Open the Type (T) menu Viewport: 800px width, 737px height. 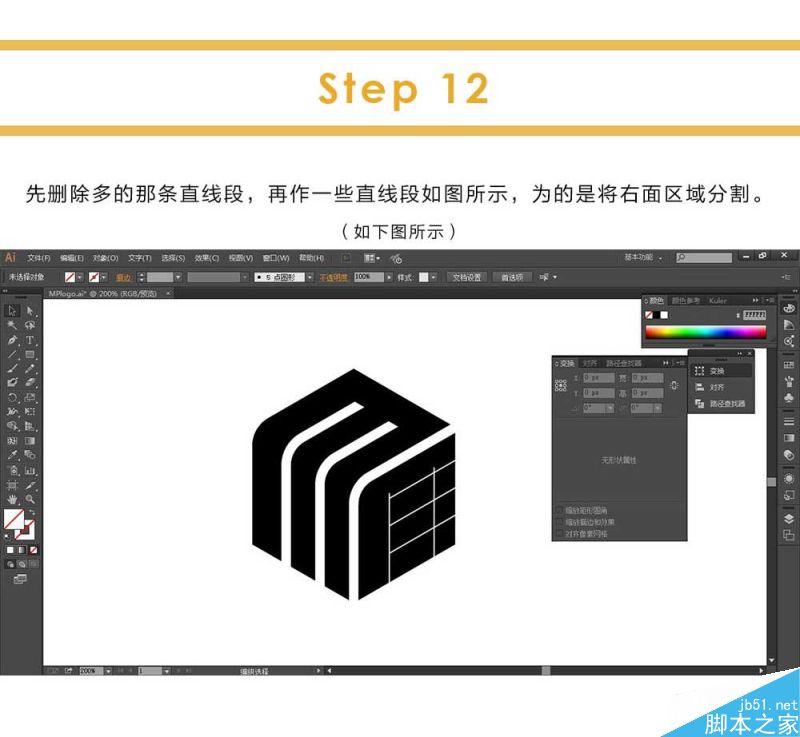point(140,258)
